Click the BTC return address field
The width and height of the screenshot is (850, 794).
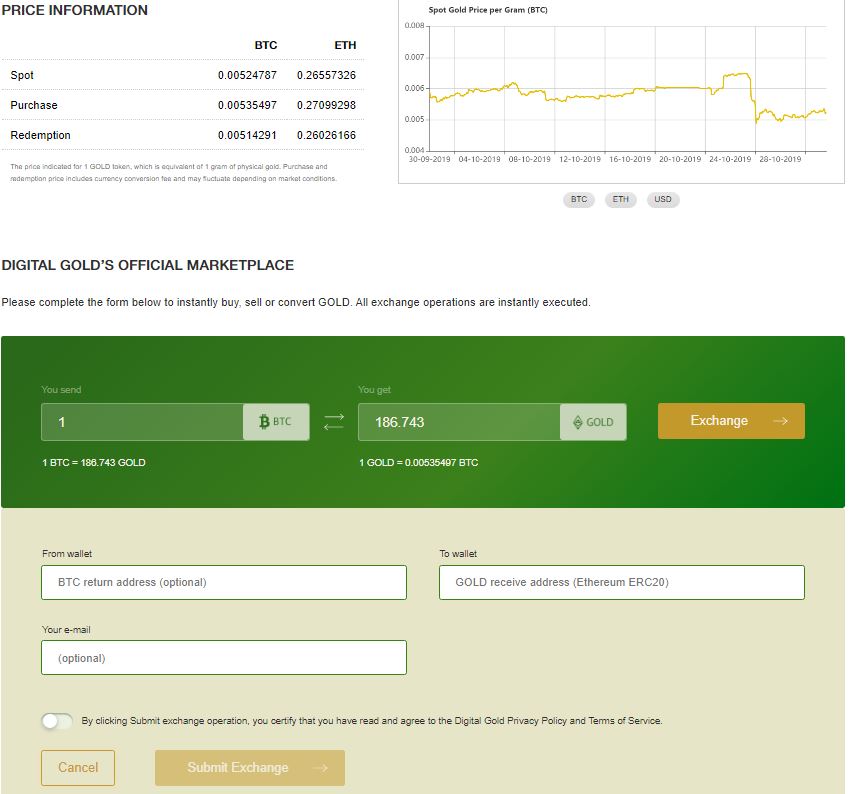point(224,582)
